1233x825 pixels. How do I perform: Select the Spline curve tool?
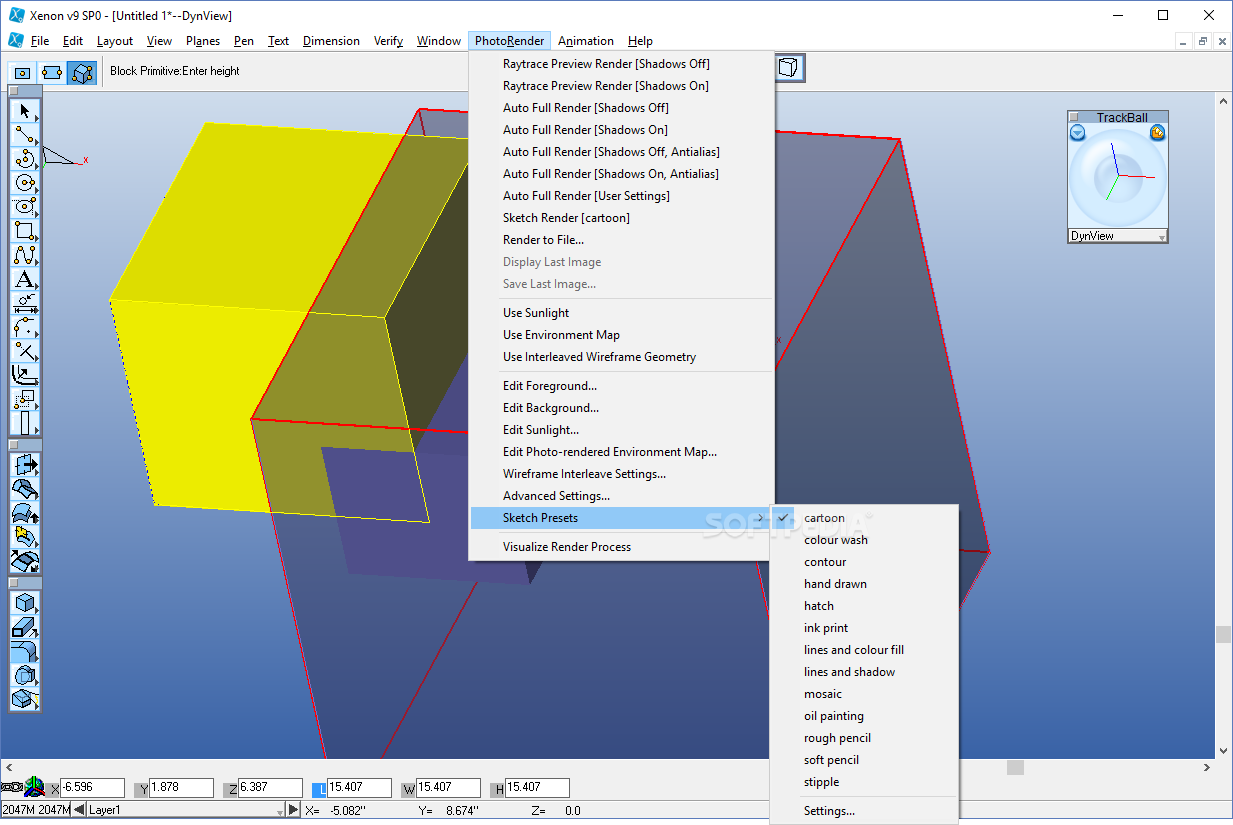point(25,254)
